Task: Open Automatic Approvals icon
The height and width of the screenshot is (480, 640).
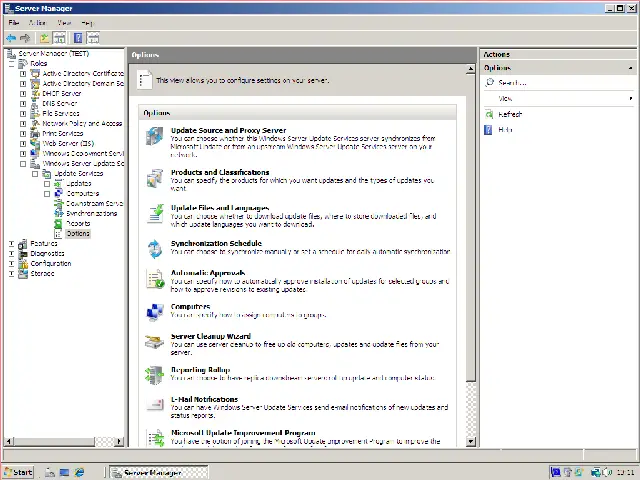Action: point(155,279)
